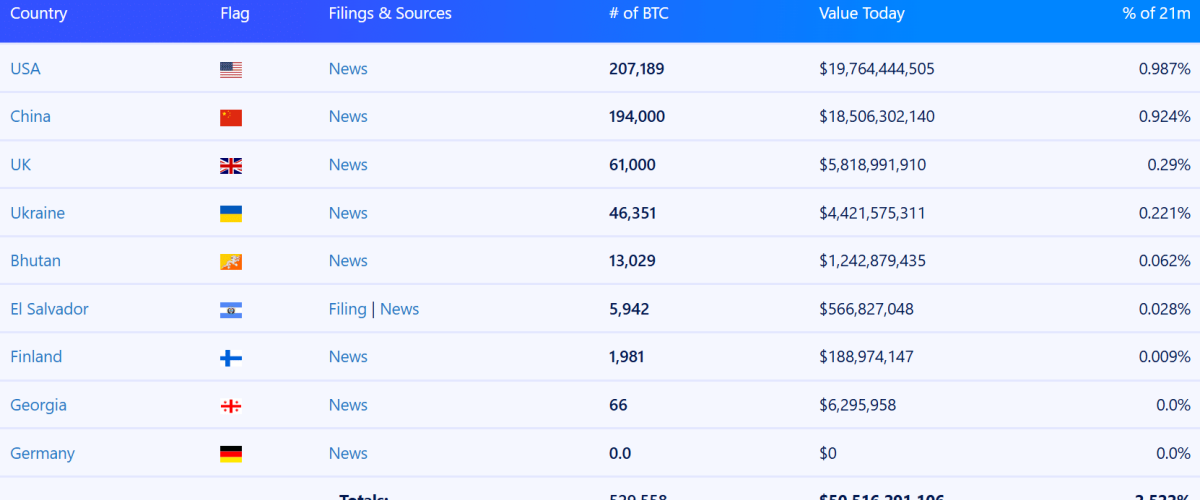Click the Georgia flag icon
1200x500 pixels.
tap(231, 406)
